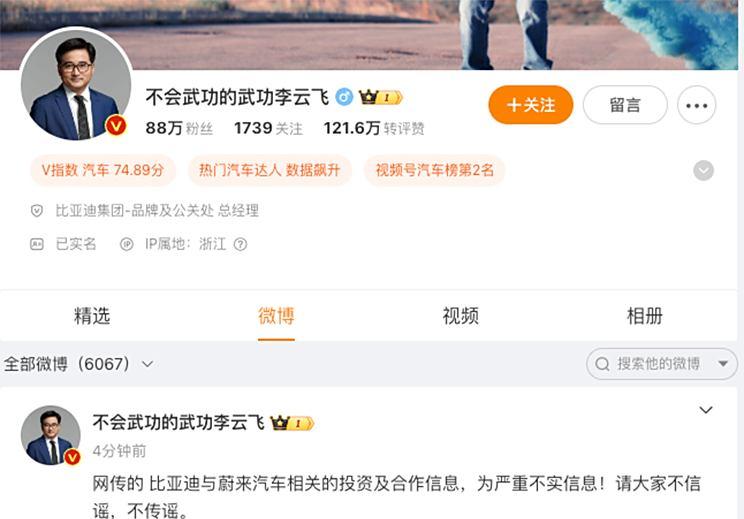Switch to the 视频 tab
The image size is (744, 519).
click(x=460, y=316)
